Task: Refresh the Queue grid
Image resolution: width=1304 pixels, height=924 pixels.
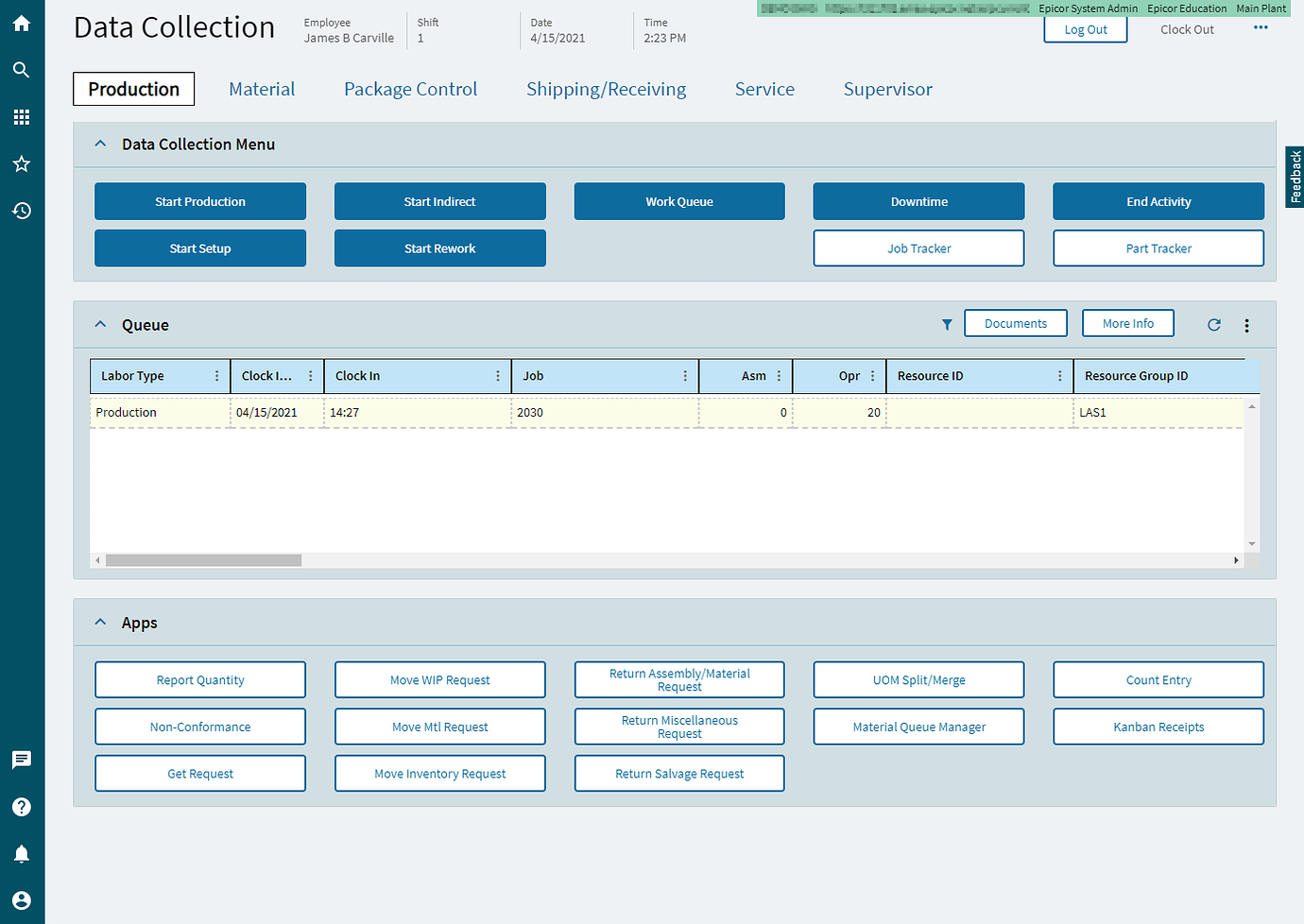Action: coord(1214,324)
